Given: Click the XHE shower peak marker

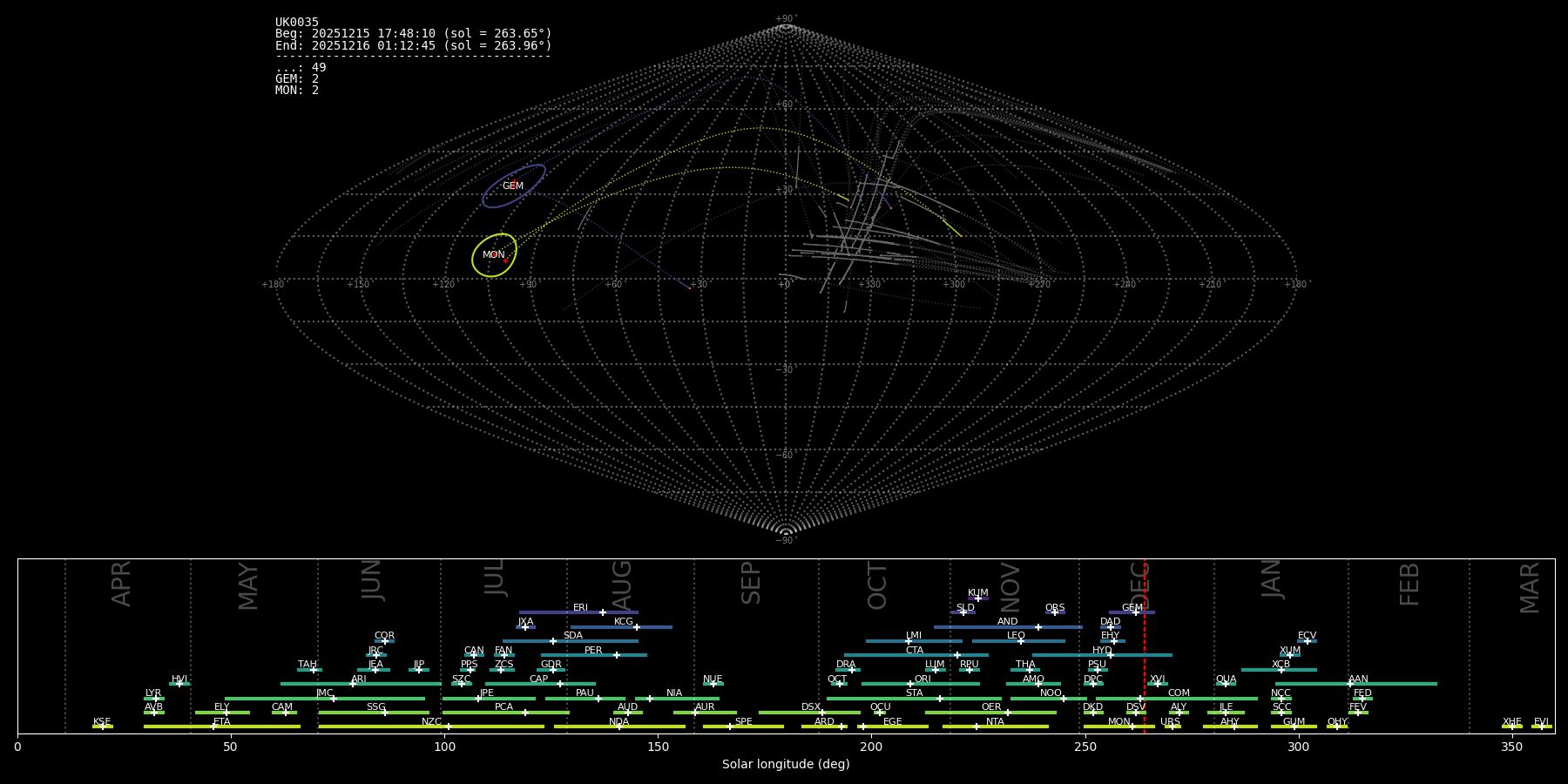Looking at the screenshot, I should (x=1511, y=727).
